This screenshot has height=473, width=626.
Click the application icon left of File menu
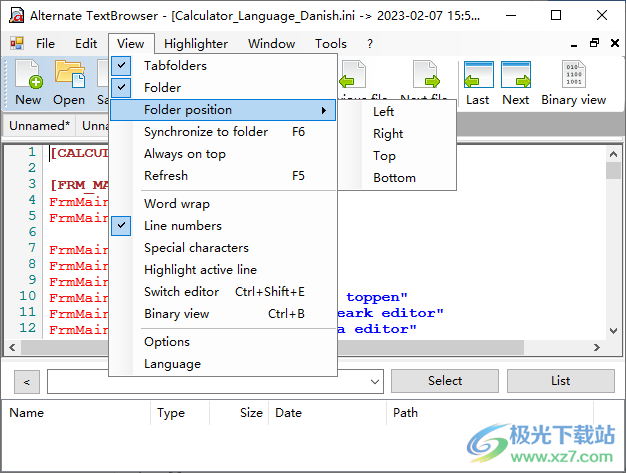click(x=17, y=43)
